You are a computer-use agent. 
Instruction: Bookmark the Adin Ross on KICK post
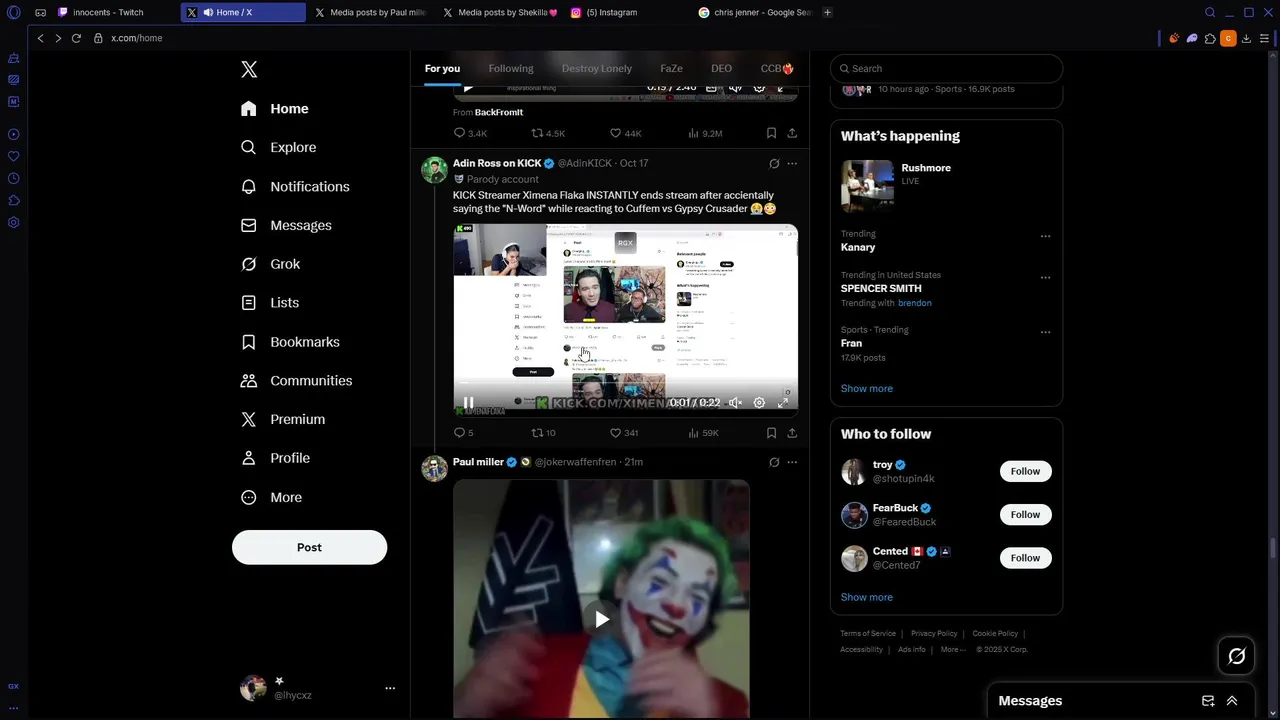[771, 433]
